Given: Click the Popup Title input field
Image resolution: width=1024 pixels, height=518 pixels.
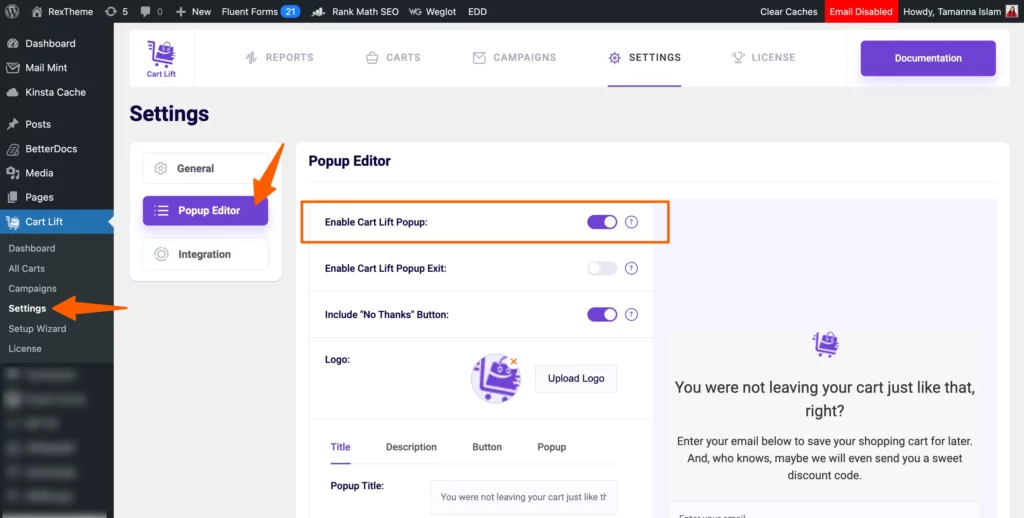Looking at the screenshot, I should tap(523, 497).
